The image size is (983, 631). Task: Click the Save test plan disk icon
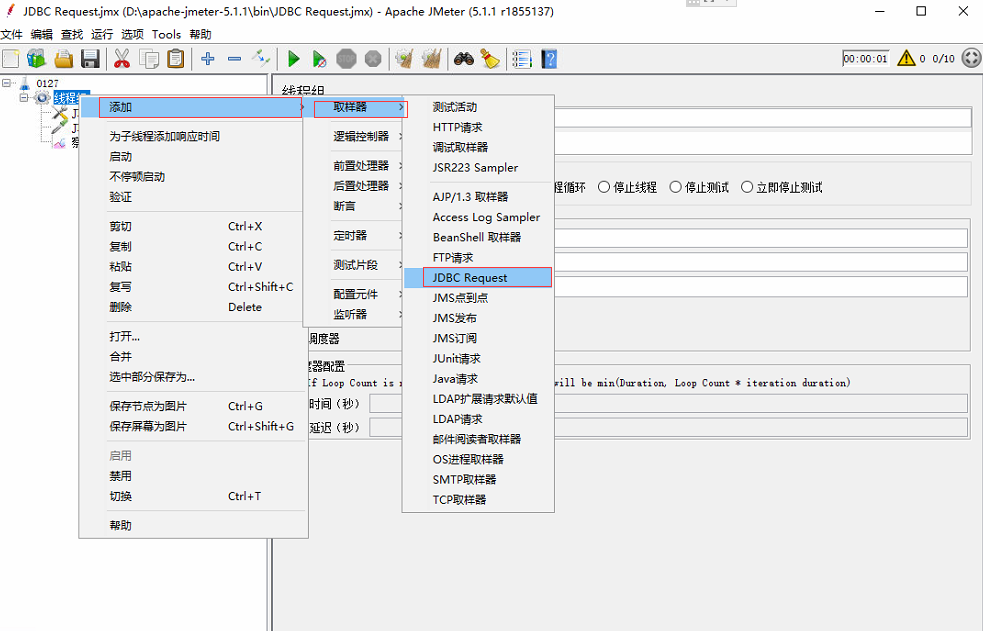tap(91, 59)
